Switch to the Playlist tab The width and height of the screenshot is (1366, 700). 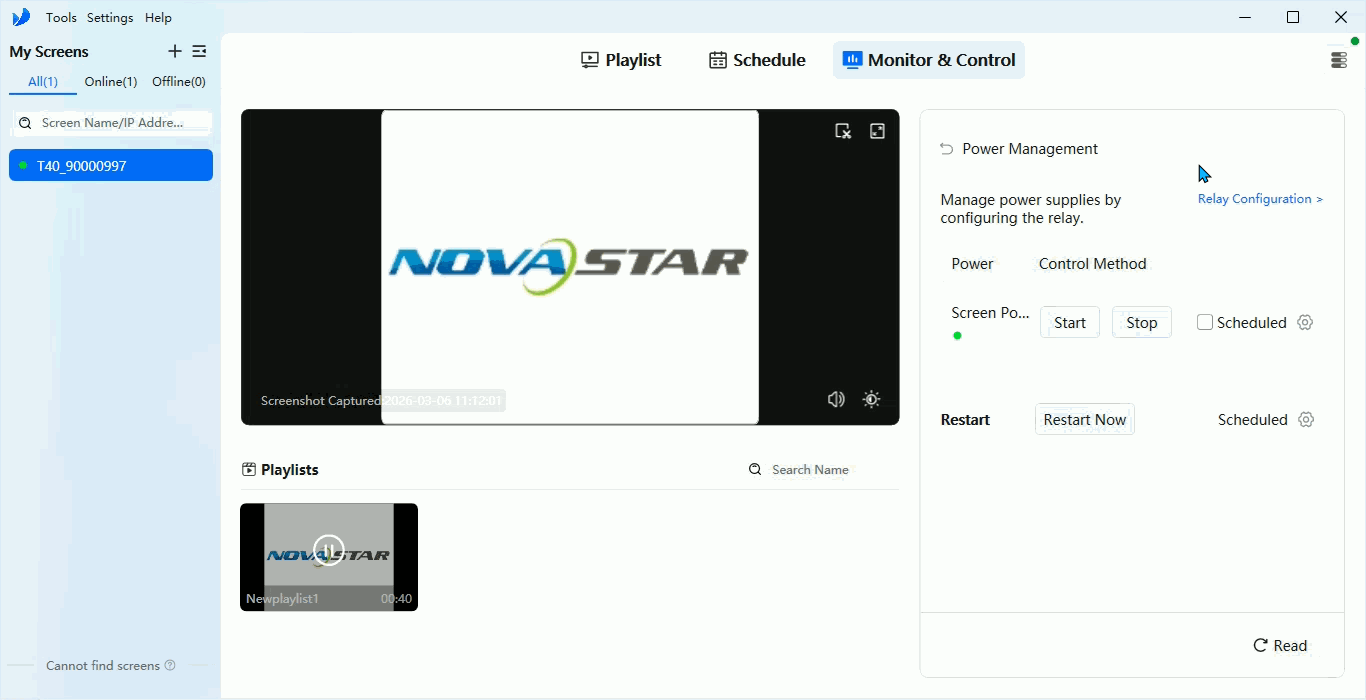(x=621, y=60)
